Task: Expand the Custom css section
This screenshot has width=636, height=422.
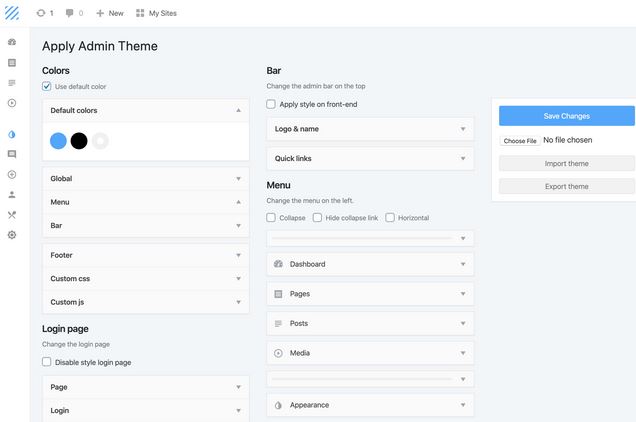Action: [146, 278]
